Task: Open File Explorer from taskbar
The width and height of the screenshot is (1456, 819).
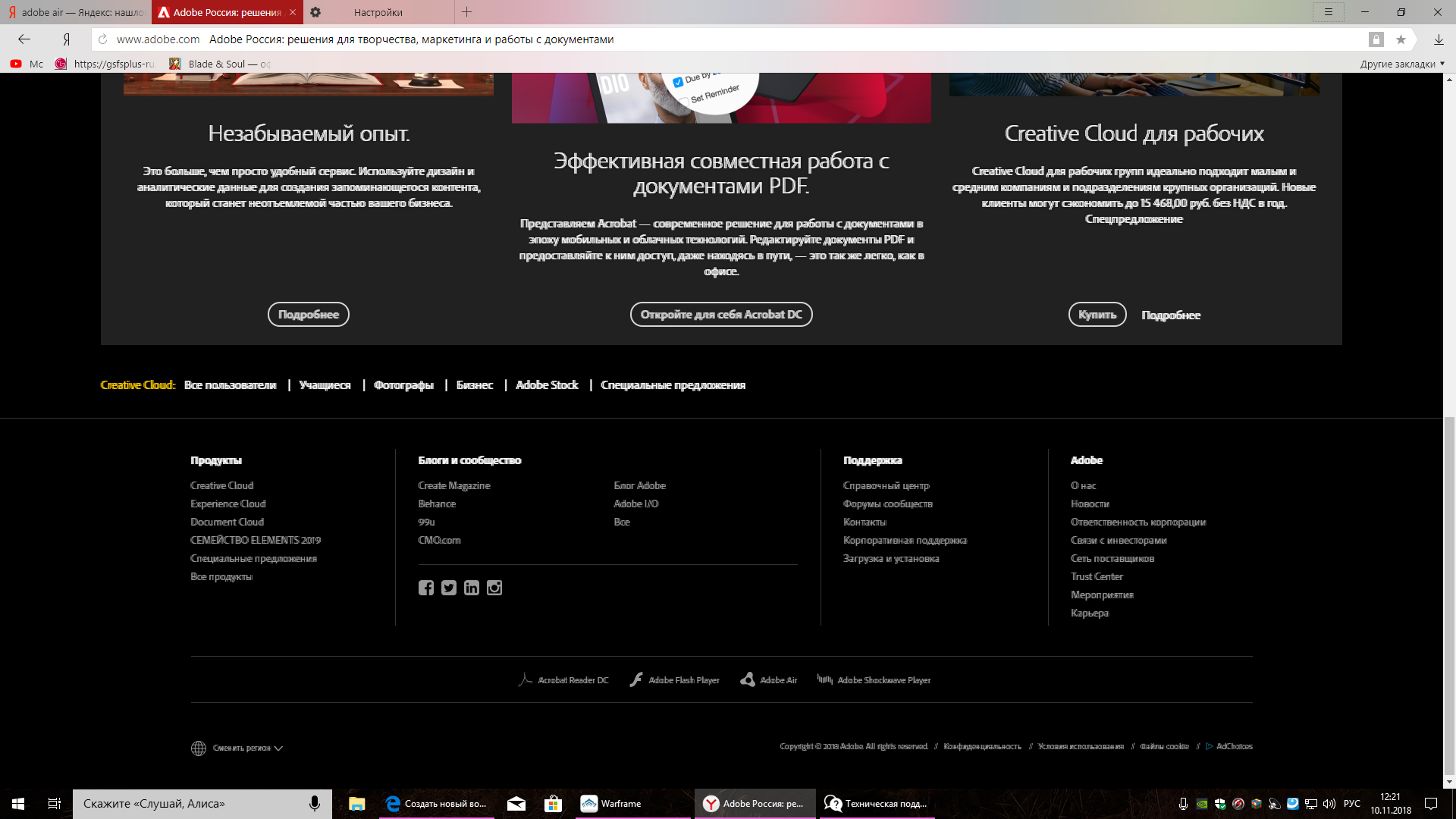Action: point(357,804)
